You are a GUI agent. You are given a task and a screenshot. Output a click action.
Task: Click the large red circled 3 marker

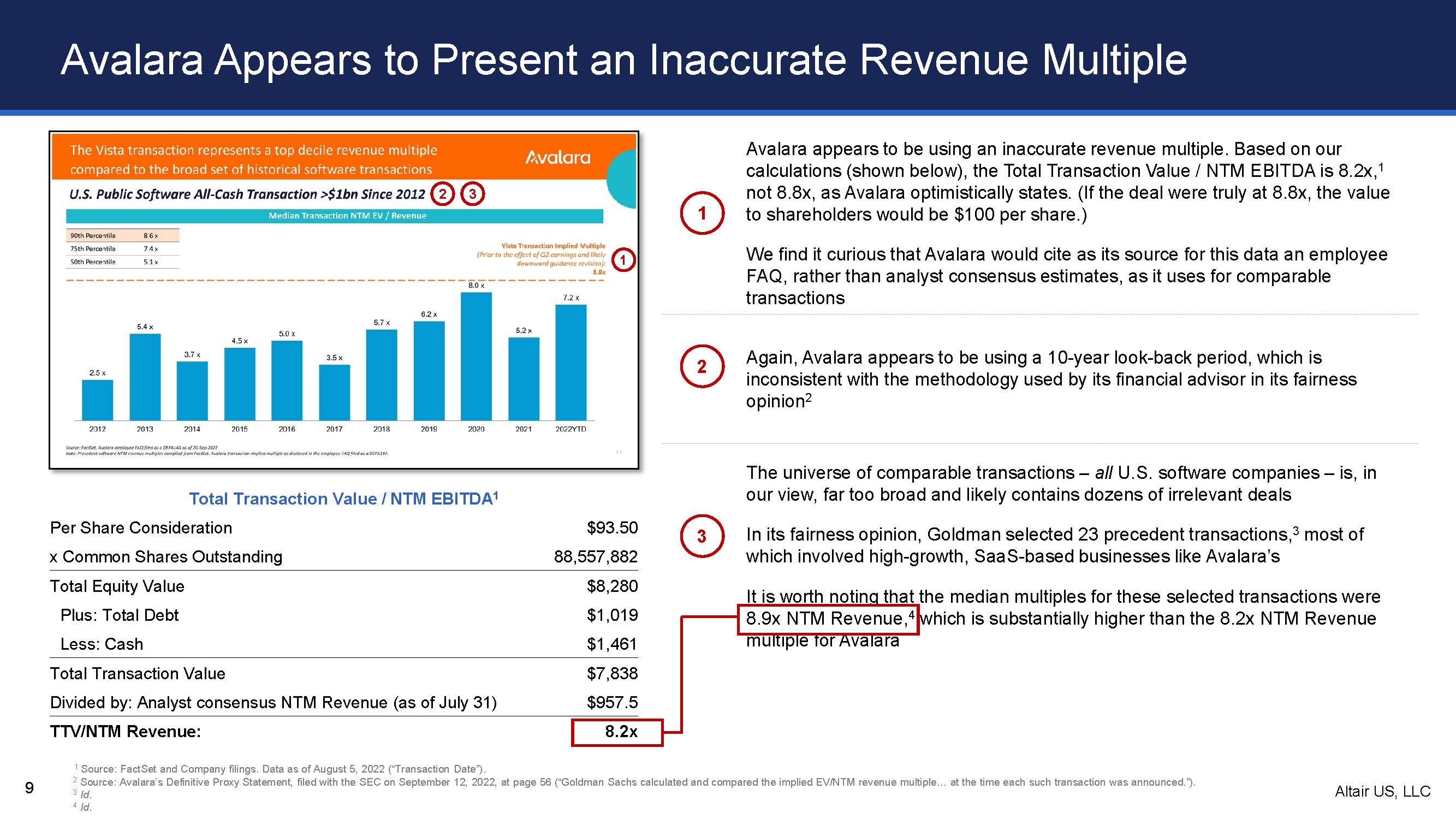point(702,536)
